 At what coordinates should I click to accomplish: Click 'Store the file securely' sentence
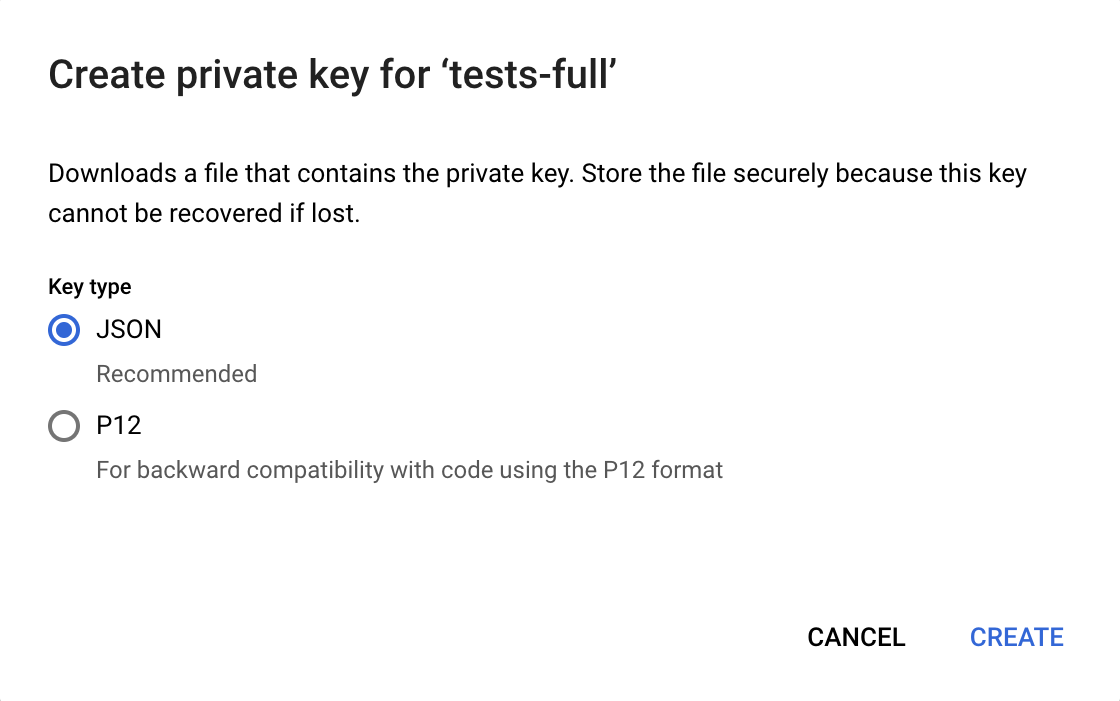click(704, 174)
